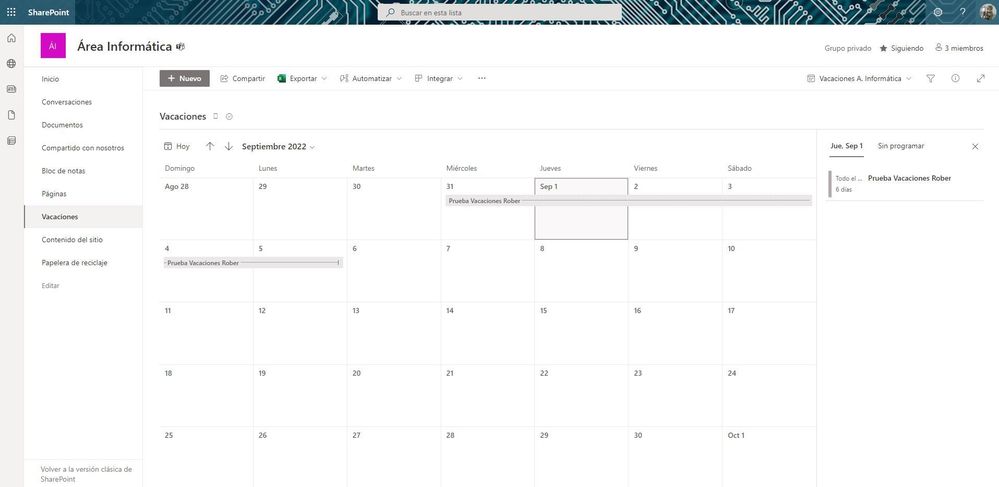
Task: Open the Integrar dropdown
Action: (438, 78)
